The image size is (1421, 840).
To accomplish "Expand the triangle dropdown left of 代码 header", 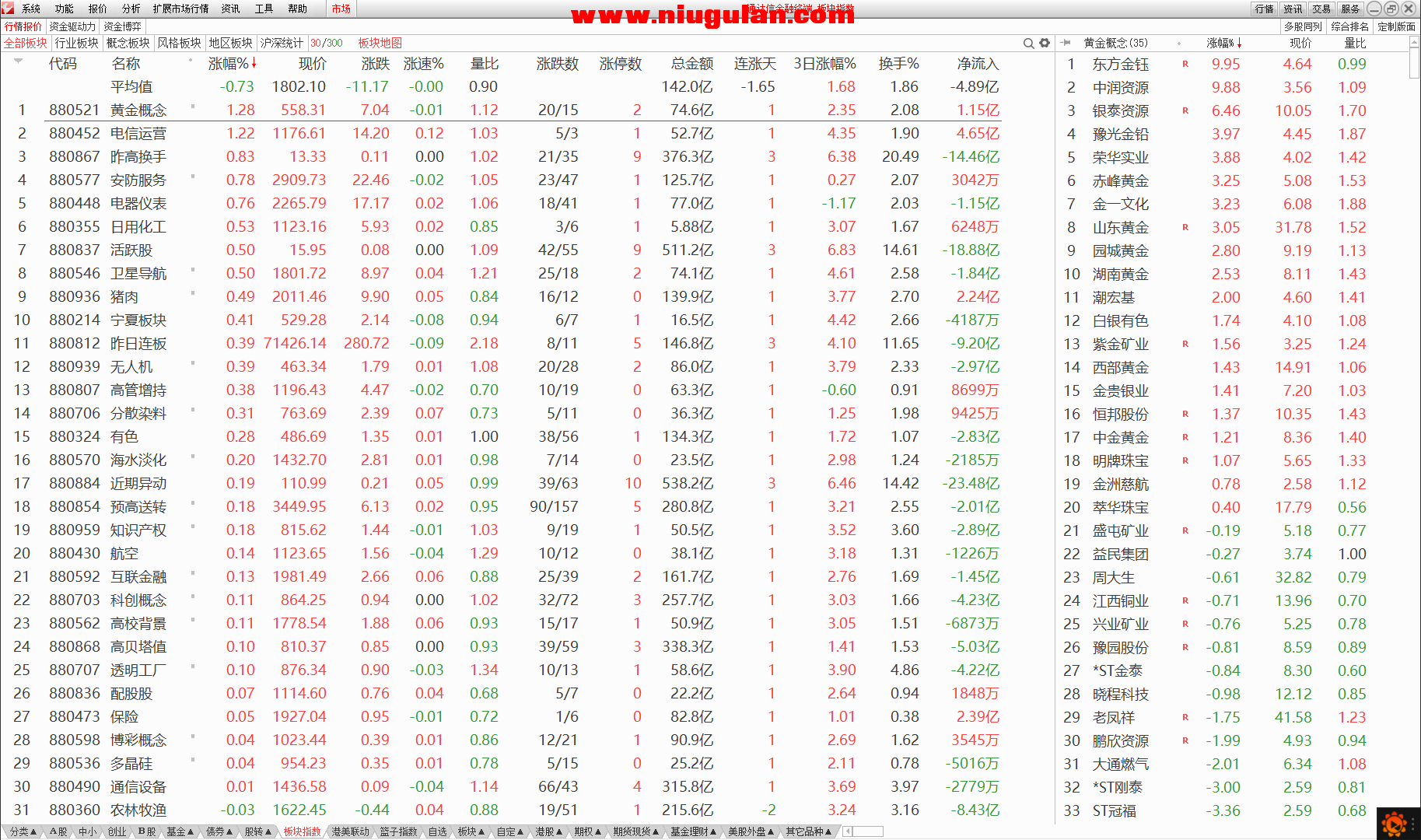I will tap(19, 61).
